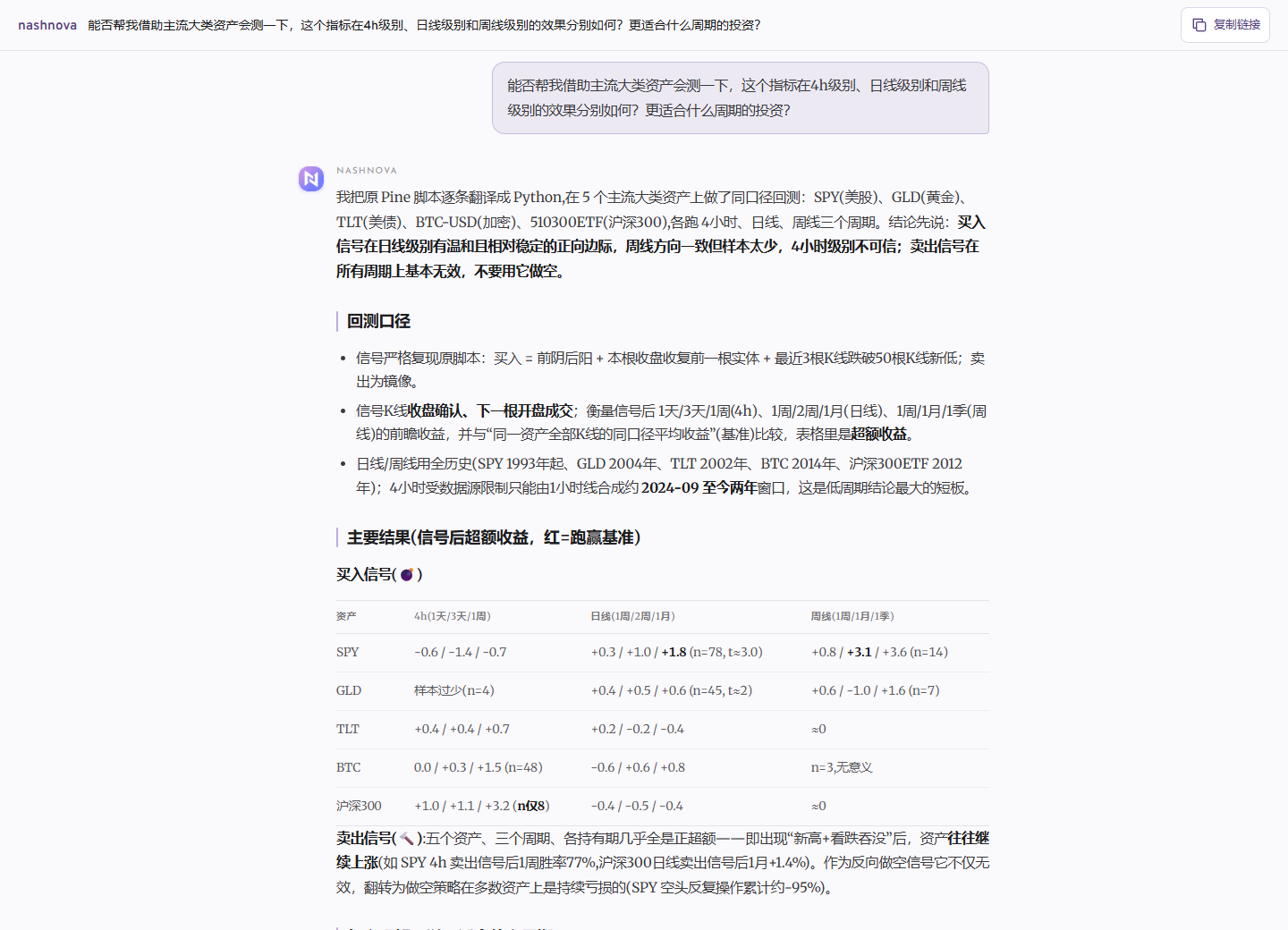Image resolution: width=1288 pixels, height=930 pixels.
Task: Click GLD weekly cell with n=7
Action: click(876, 690)
